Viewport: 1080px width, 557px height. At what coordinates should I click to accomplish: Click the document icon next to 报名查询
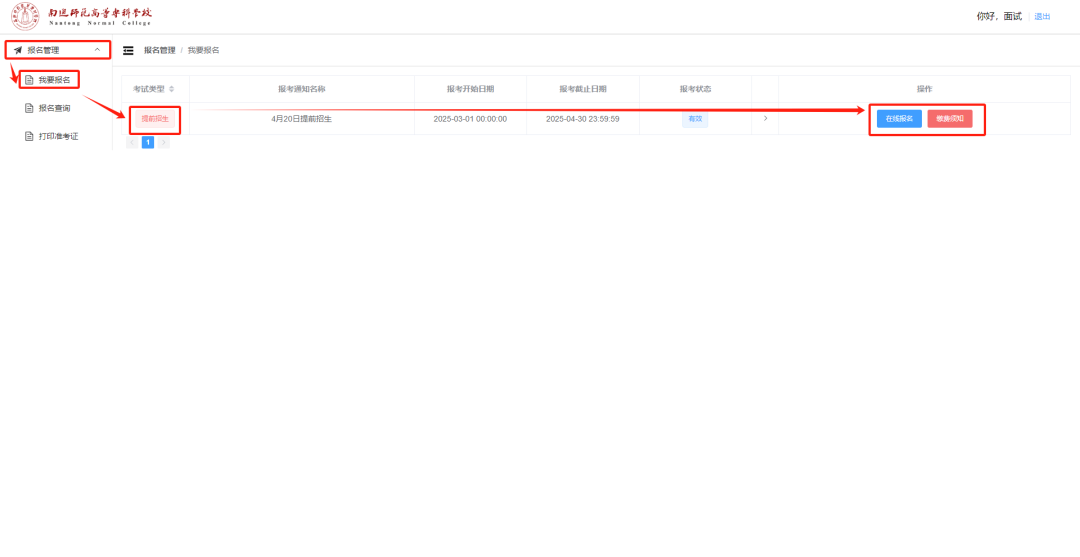point(29,108)
